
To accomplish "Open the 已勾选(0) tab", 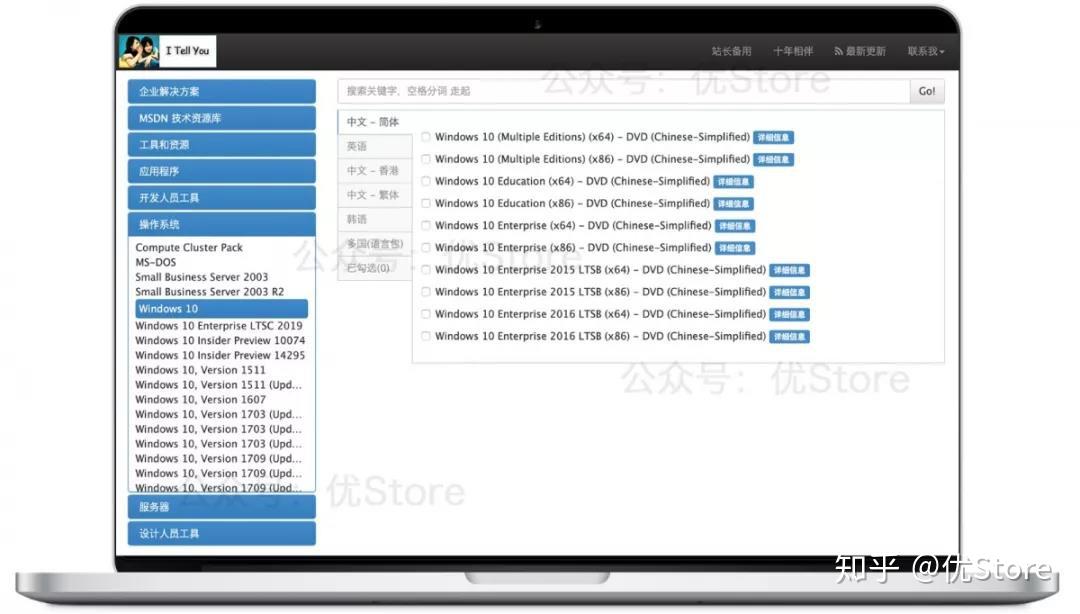I will (375, 268).
